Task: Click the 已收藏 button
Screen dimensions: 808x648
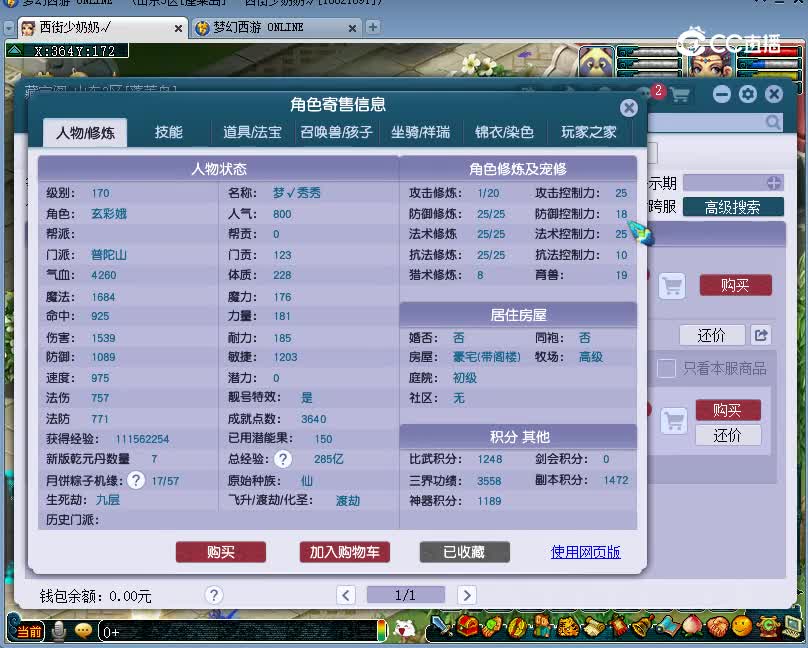Action: point(465,552)
